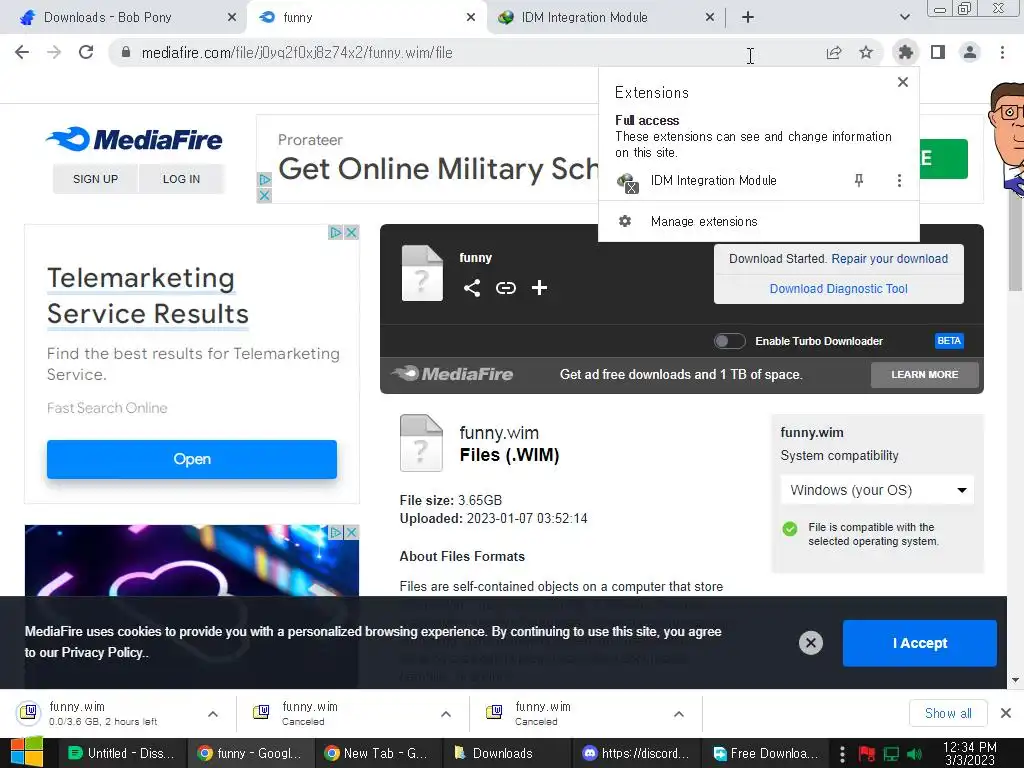Open more options for IDM Integration Module

(x=899, y=180)
